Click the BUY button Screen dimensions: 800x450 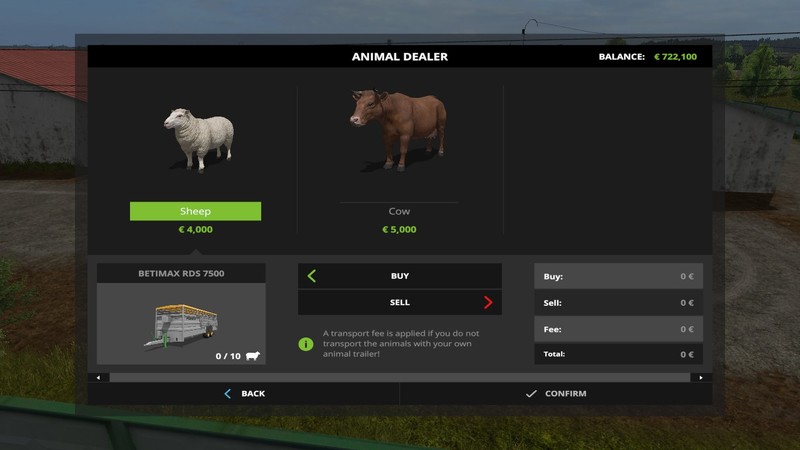[399, 276]
